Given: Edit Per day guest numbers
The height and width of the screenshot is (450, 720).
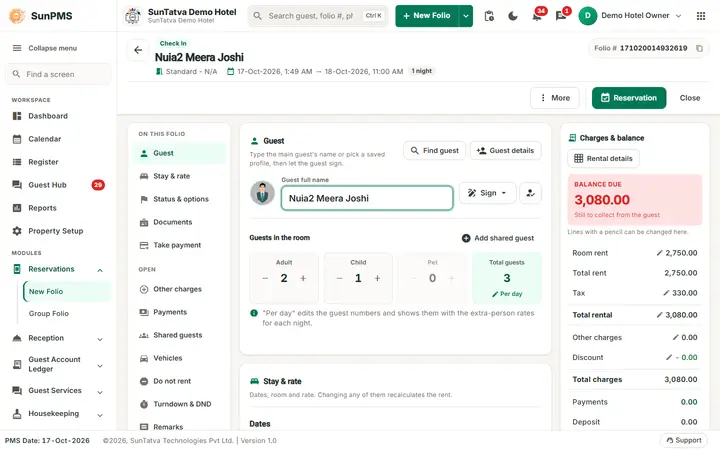Looking at the screenshot, I should pos(507,294).
